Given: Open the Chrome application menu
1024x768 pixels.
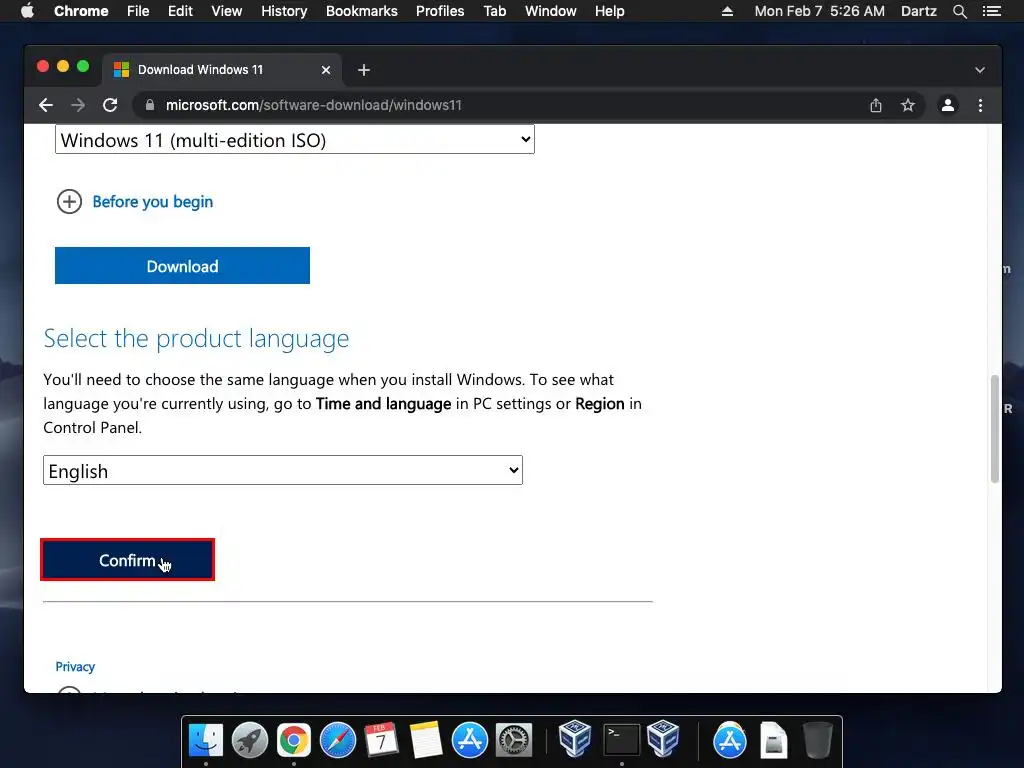Looking at the screenshot, I should coord(81,11).
